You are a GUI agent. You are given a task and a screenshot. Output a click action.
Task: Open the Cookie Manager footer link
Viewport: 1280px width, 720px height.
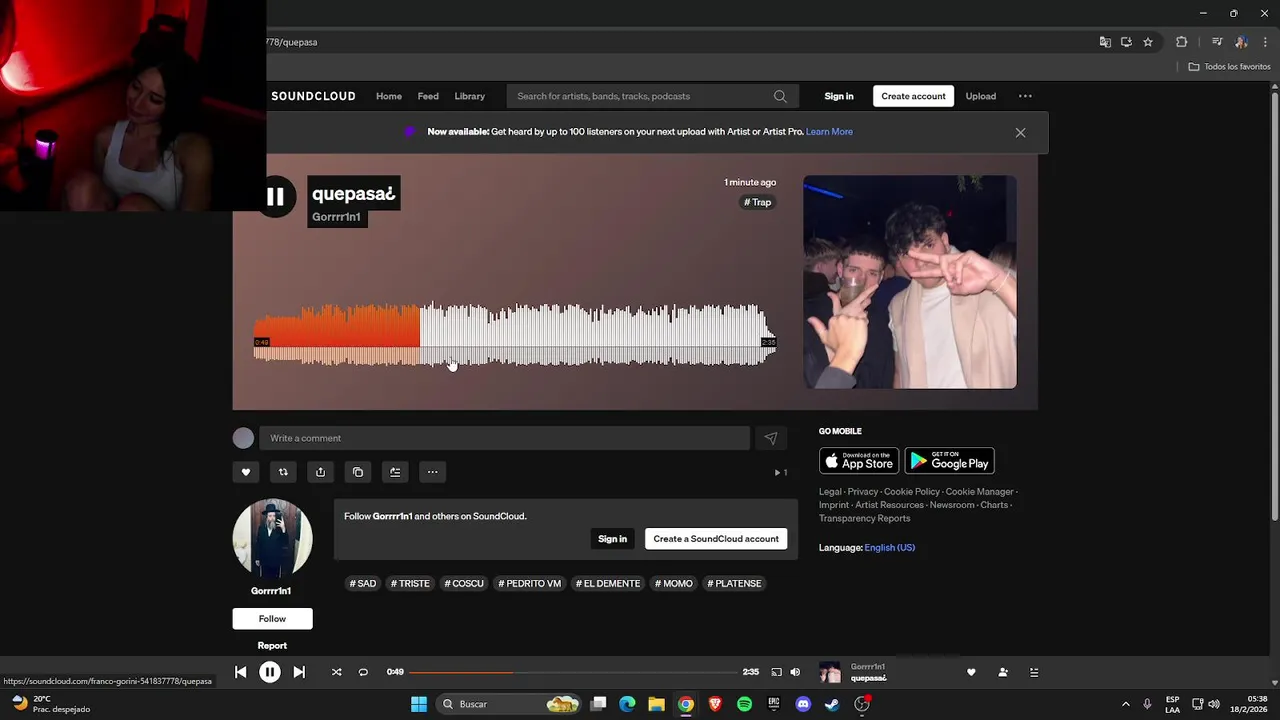(x=979, y=492)
